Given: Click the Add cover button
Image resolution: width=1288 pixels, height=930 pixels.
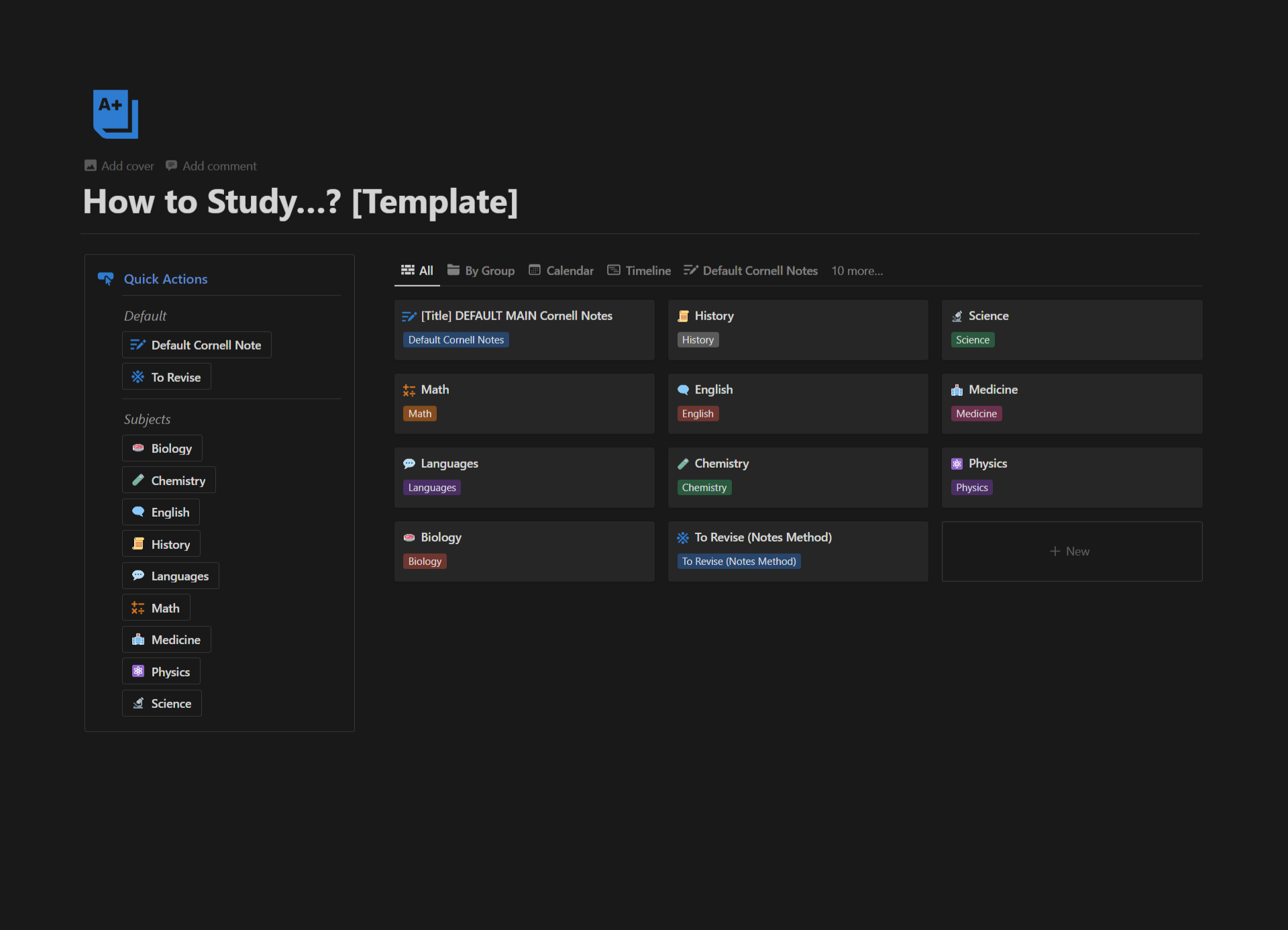Looking at the screenshot, I should (x=119, y=166).
